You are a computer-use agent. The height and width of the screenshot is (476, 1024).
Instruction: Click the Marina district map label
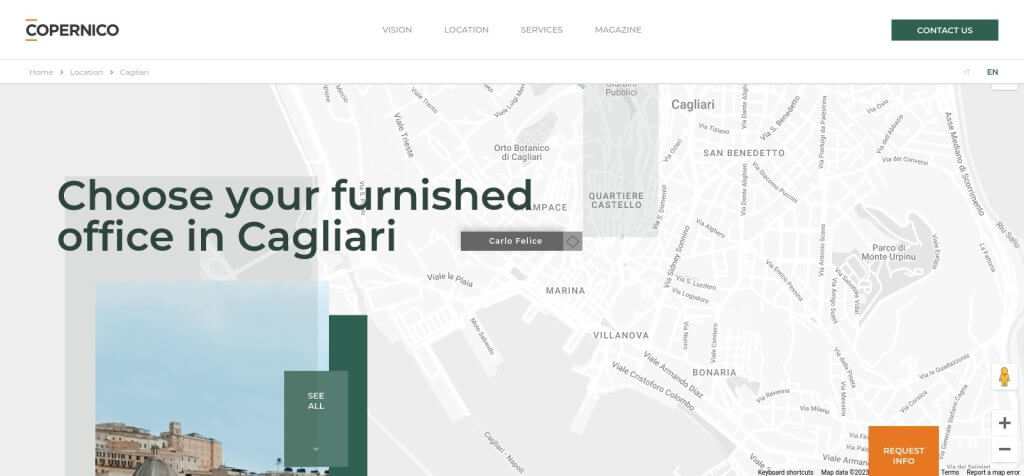click(x=566, y=291)
